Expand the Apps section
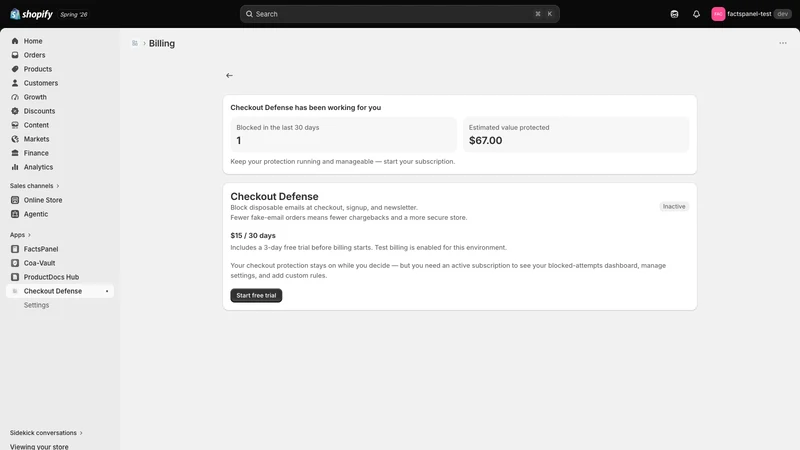 pyautogui.click(x=20, y=235)
